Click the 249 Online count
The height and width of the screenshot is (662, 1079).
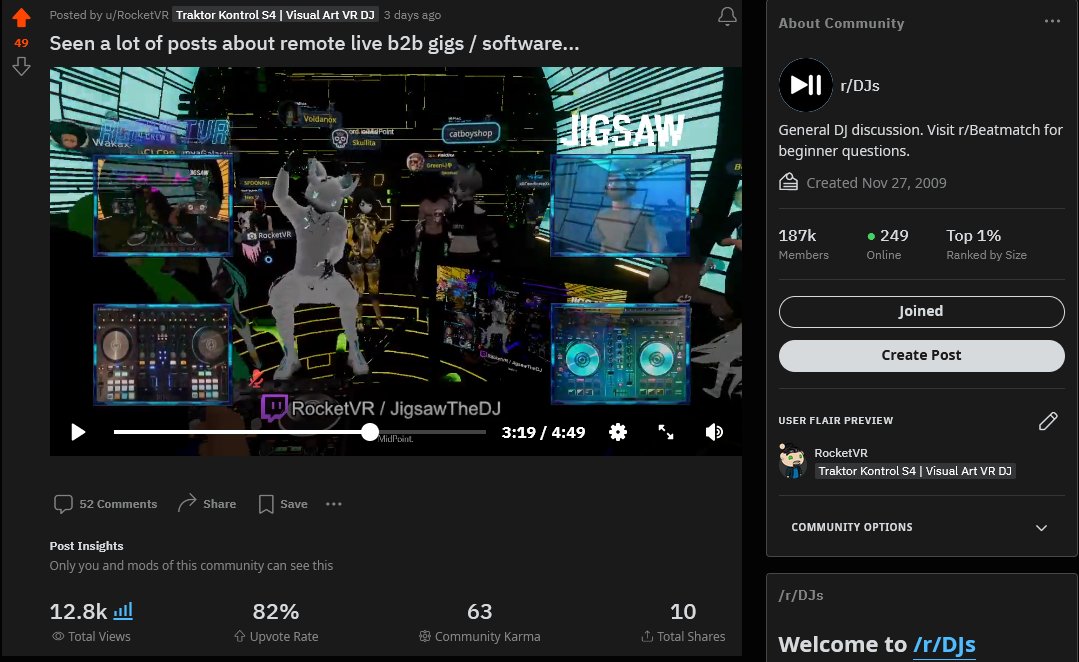tap(888, 244)
